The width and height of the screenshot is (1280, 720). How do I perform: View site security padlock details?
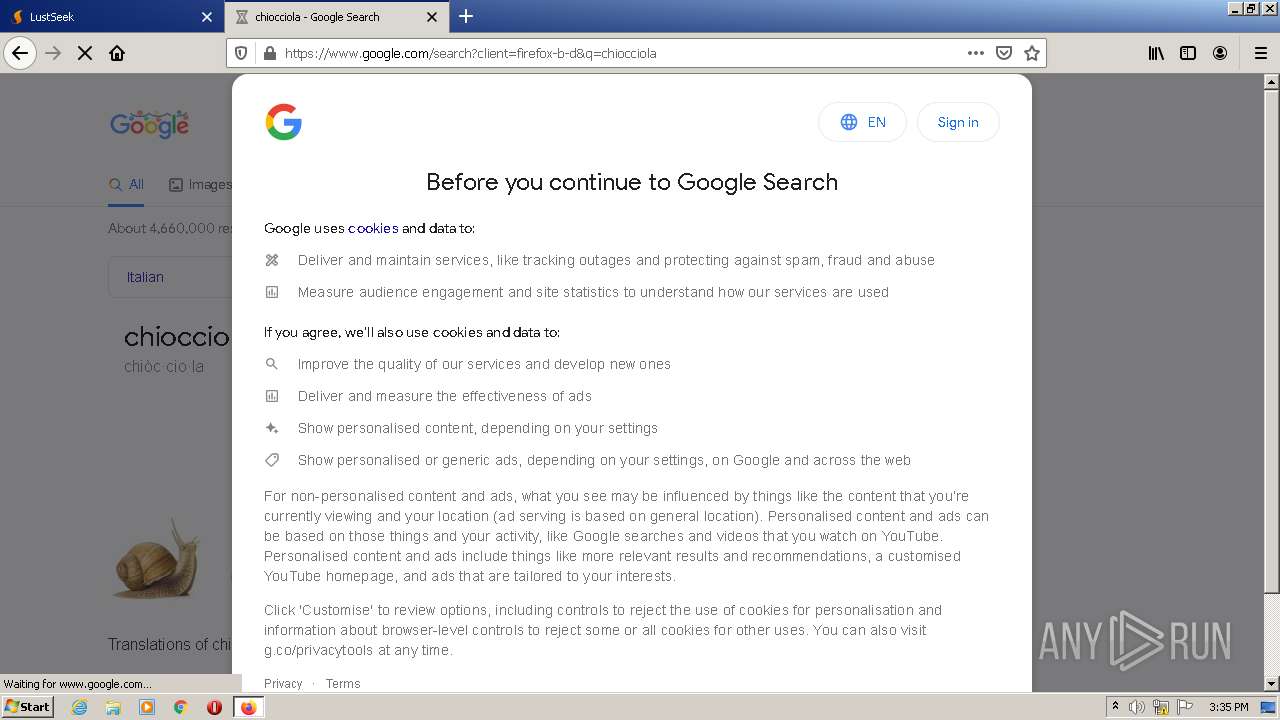268,53
